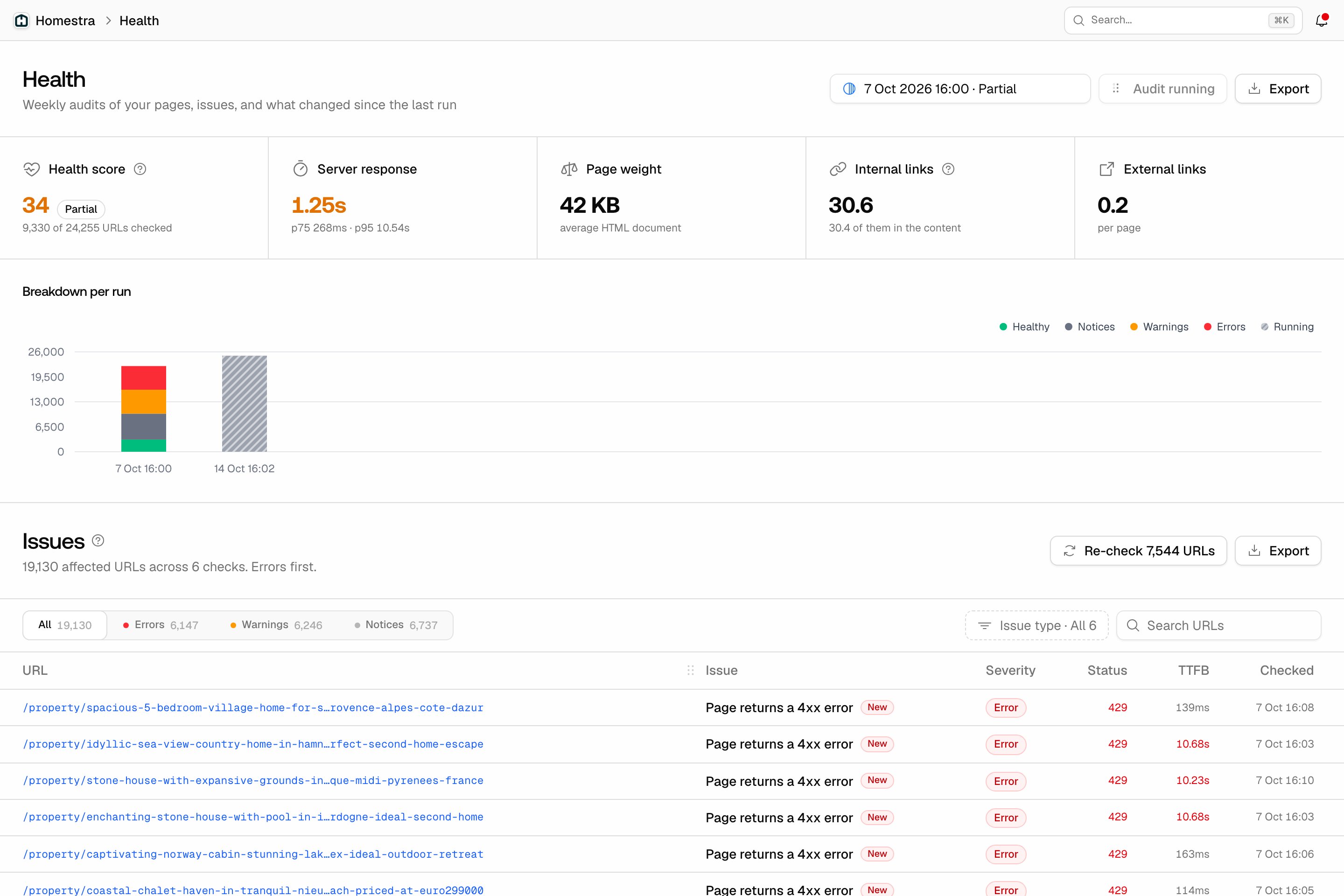The width and height of the screenshot is (1344, 896).
Task: Toggle the Warnings legend entry
Action: 1159,327
